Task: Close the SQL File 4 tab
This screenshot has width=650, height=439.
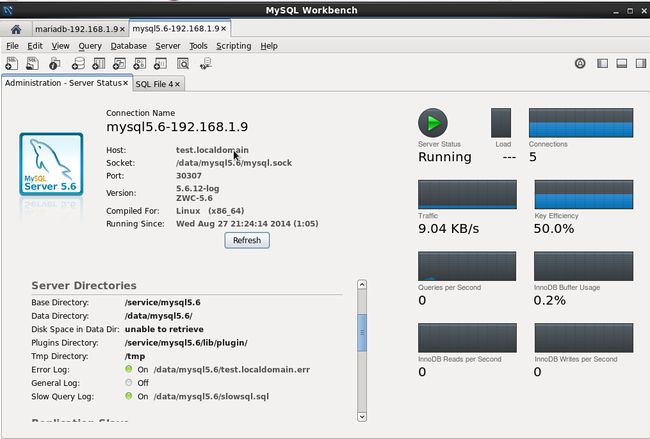Action: tap(177, 84)
